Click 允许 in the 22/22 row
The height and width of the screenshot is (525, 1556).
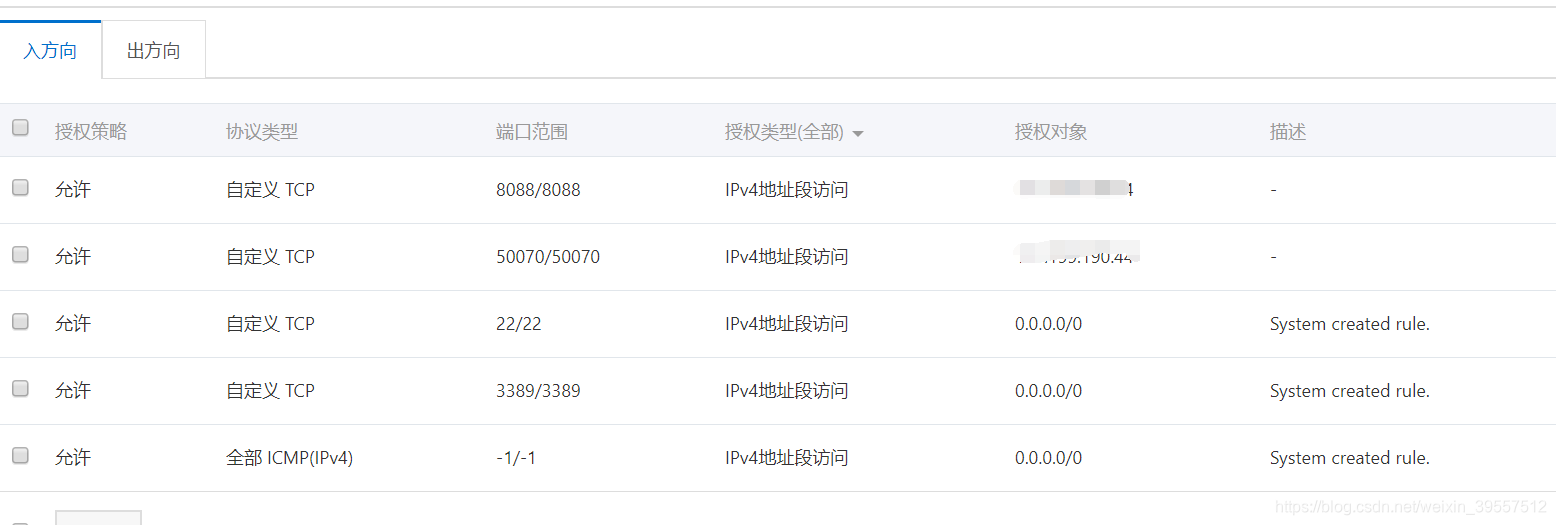[x=73, y=324]
